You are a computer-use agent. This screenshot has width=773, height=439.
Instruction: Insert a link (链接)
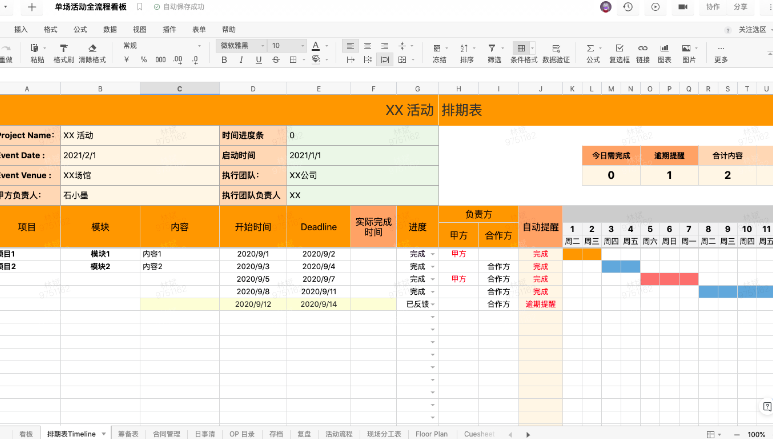point(642,48)
